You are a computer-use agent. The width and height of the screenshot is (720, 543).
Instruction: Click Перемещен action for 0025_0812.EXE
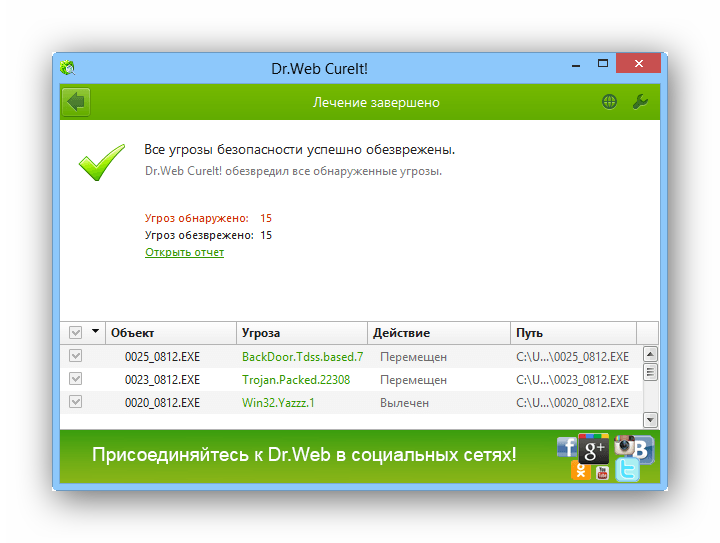tap(413, 357)
